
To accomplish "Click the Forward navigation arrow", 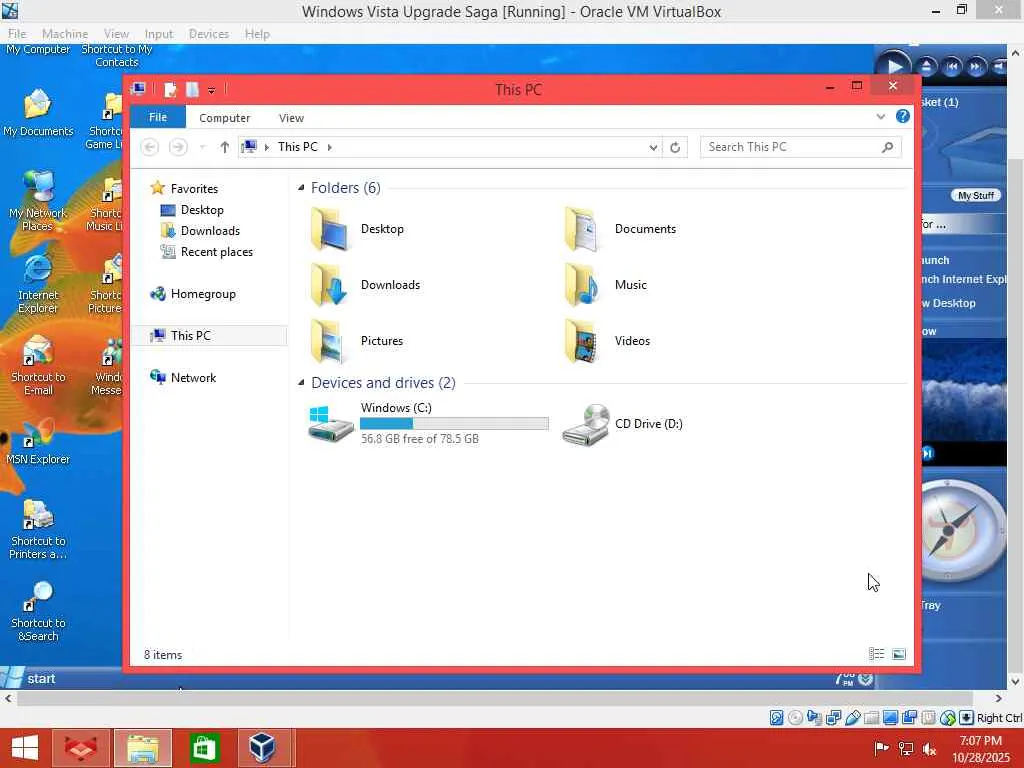I will (178, 148).
